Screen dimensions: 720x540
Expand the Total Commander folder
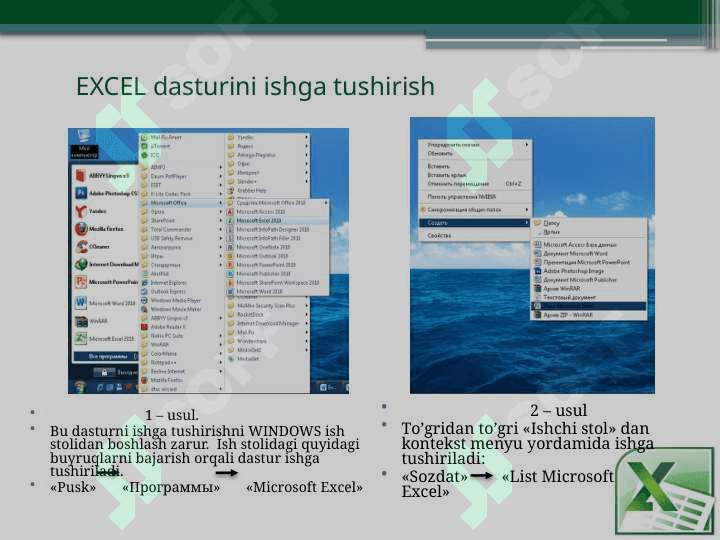coord(182,229)
